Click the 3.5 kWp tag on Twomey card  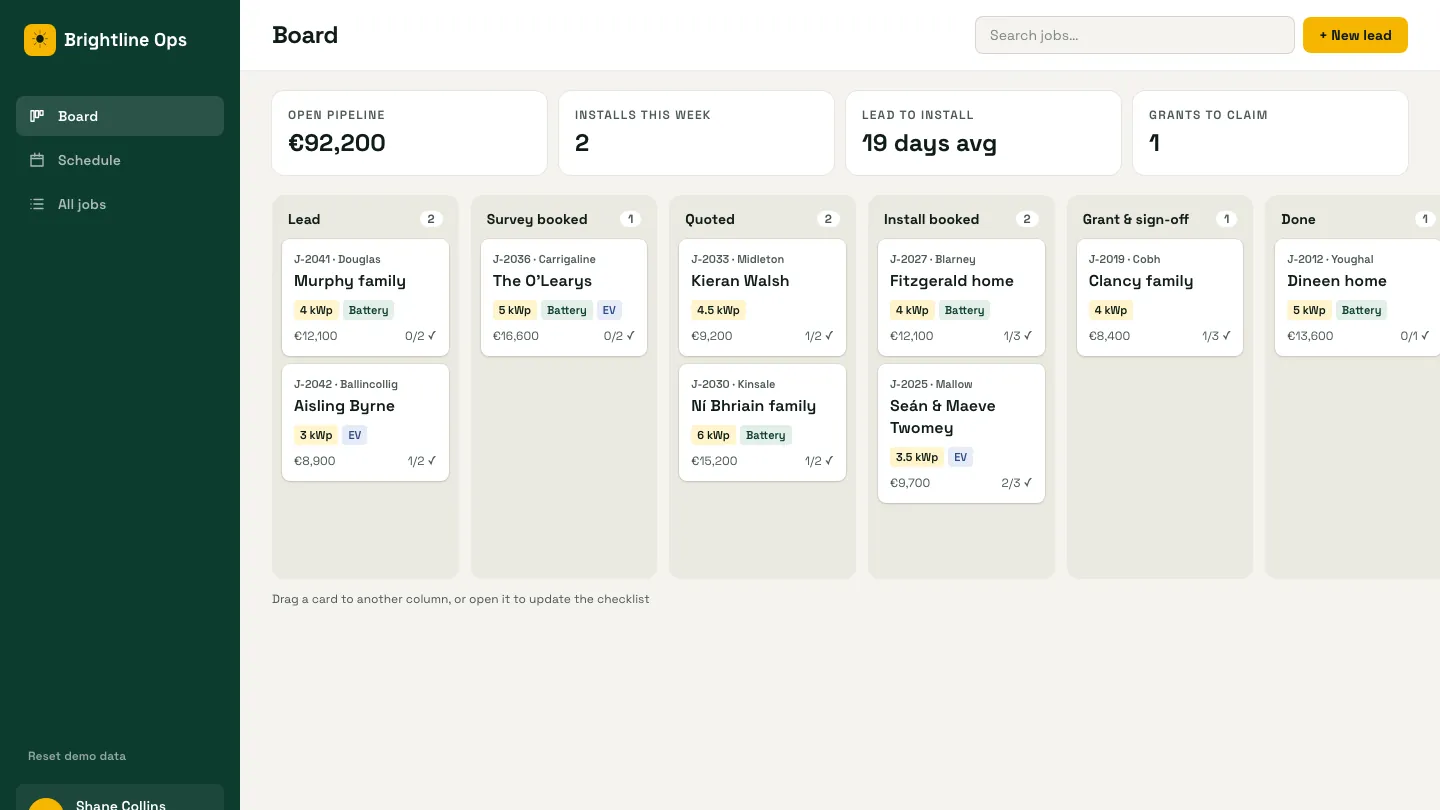click(917, 457)
